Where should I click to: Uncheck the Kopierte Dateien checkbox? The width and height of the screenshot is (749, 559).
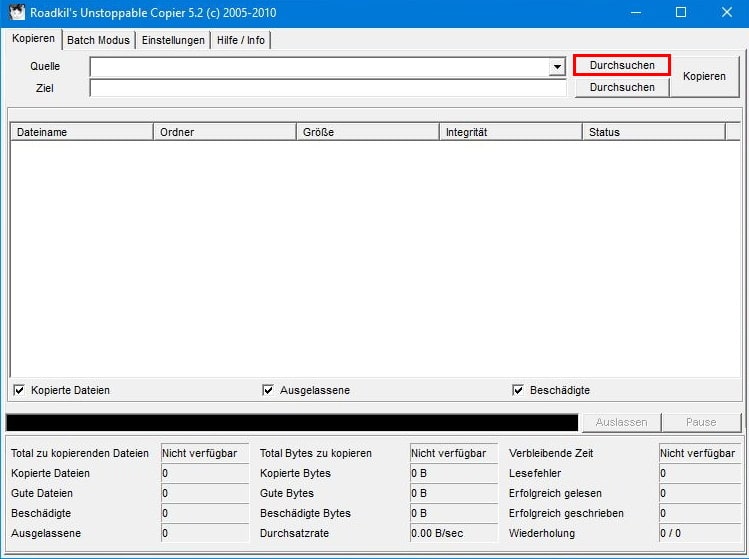[x=19, y=390]
